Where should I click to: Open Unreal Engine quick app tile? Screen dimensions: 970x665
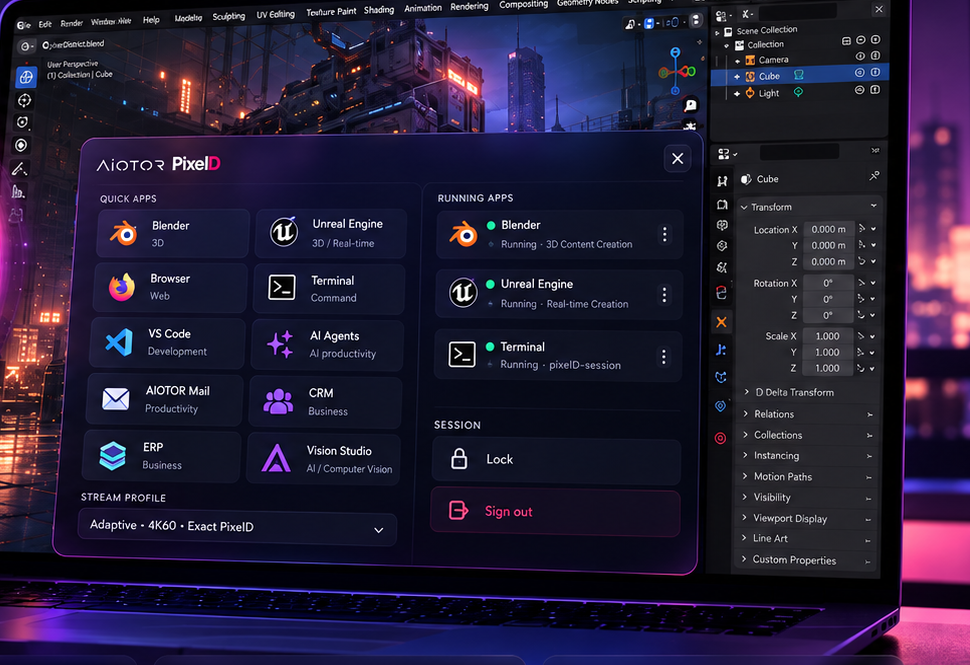tap(330, 233)
